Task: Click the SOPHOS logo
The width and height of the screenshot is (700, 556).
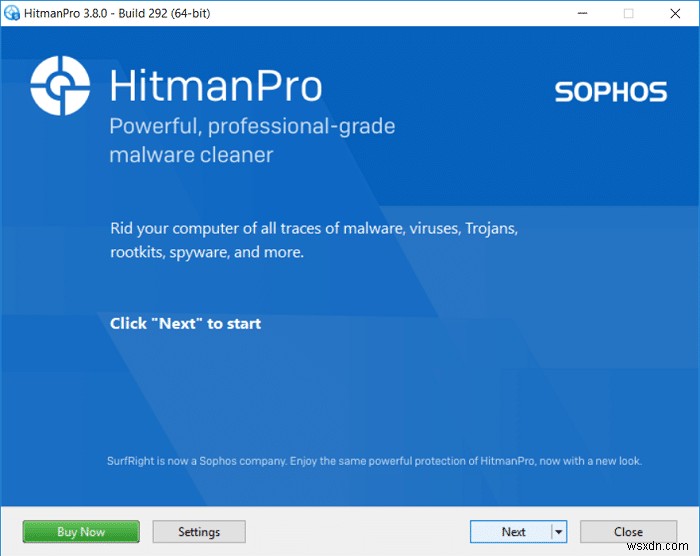Action: click(611, 92)
